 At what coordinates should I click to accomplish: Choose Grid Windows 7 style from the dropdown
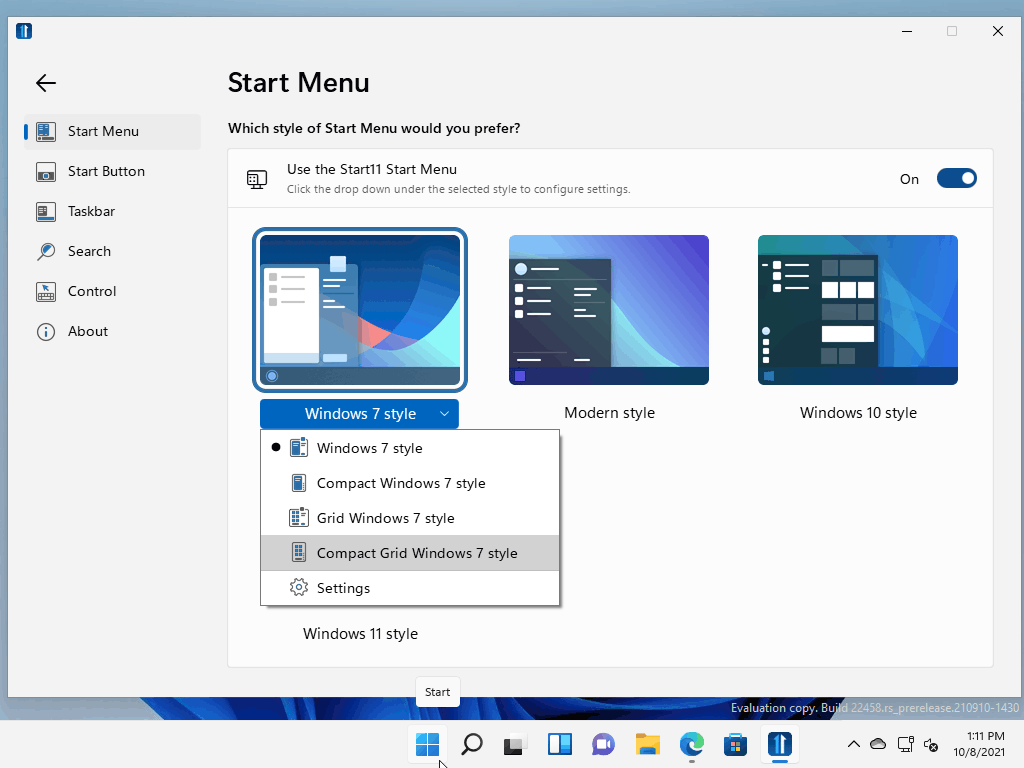tap(385, 518)
